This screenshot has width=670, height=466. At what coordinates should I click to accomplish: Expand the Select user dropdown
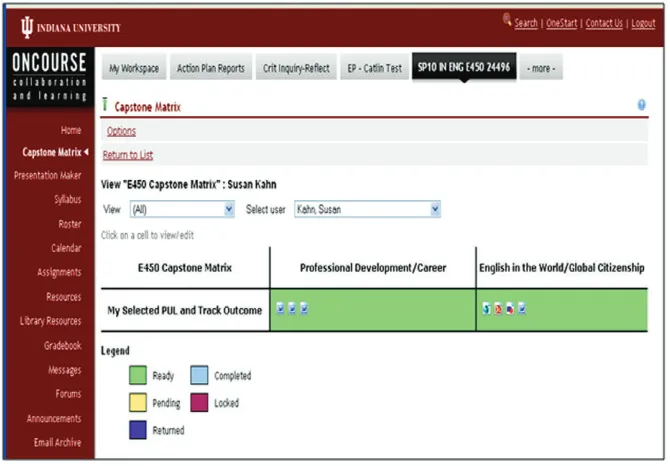[367, 210]
